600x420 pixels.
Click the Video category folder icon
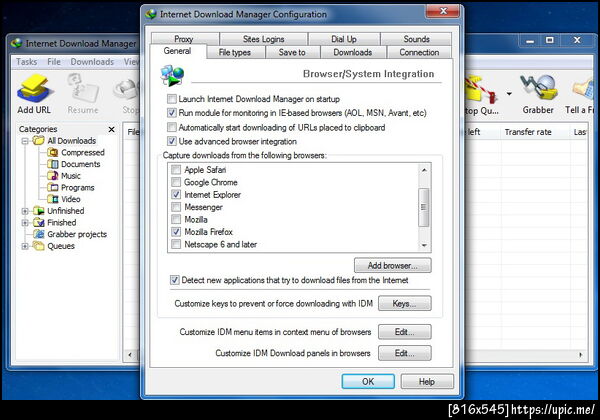pyautogui.click(x=52, y=199)
